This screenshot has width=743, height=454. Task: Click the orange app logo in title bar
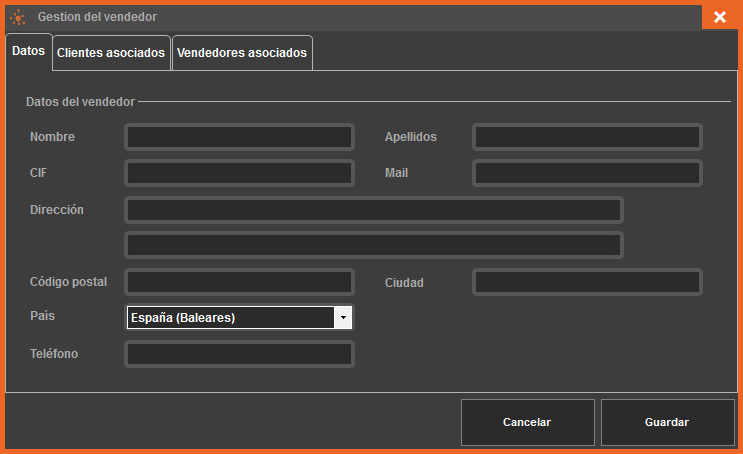pos(17,17)
